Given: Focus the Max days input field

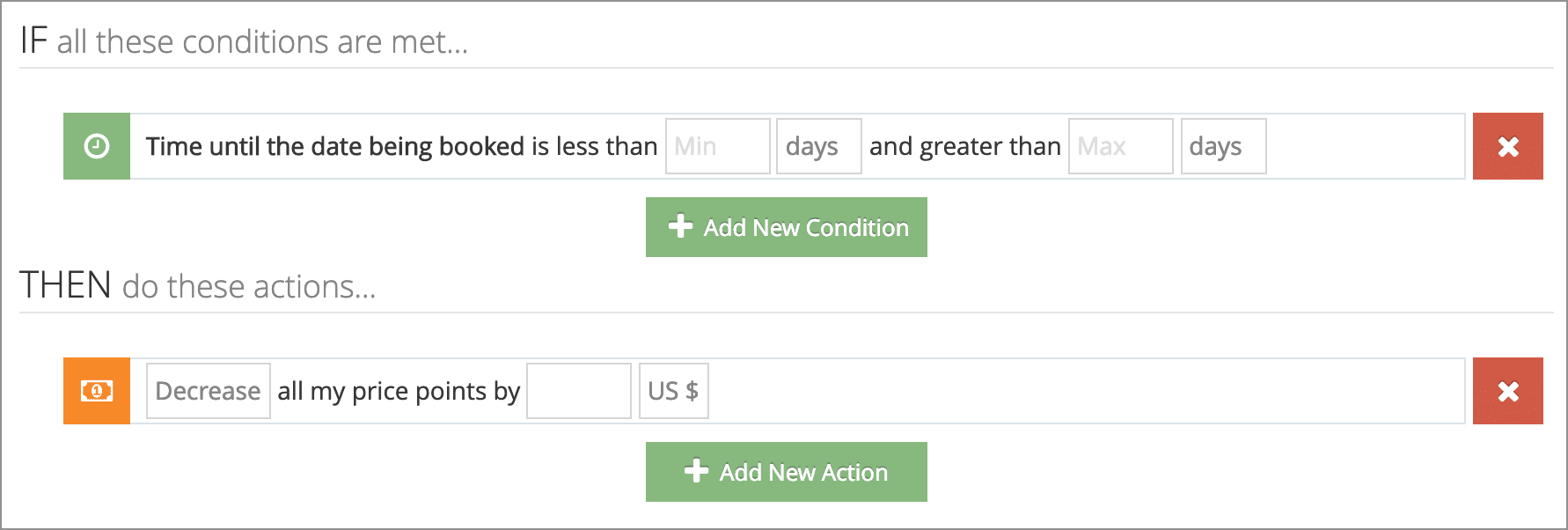Looking at the screenshot, I should point(1121,146).
